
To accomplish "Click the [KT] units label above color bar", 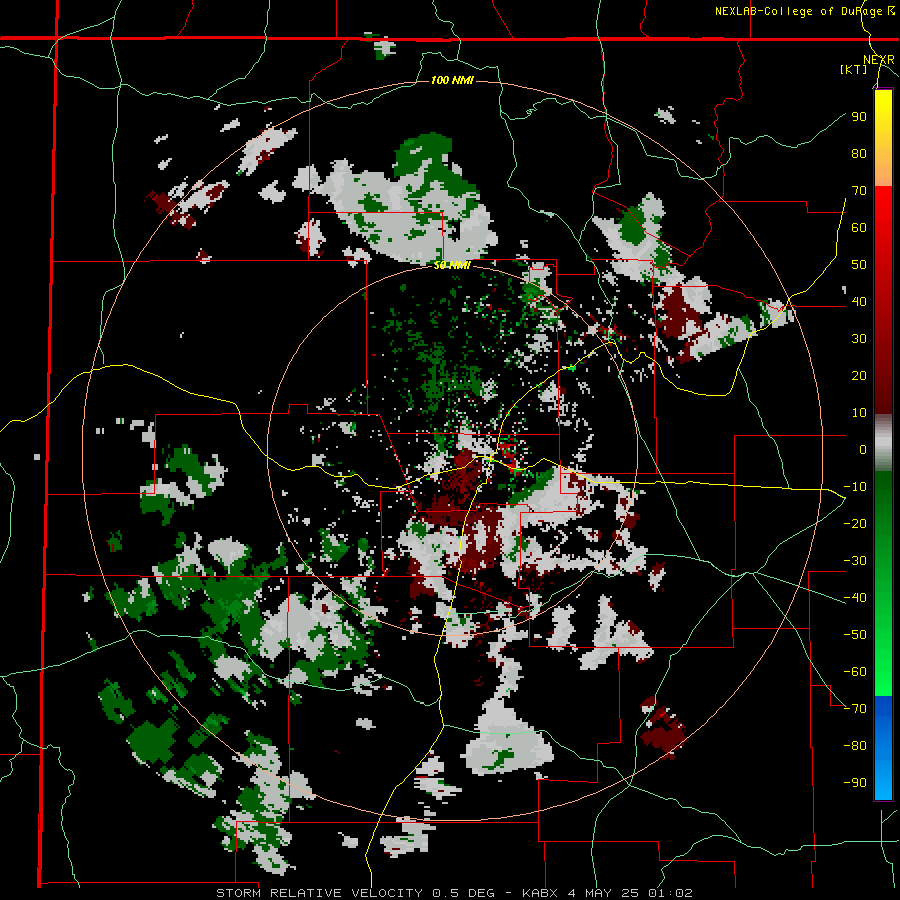I will coord(853,69).
